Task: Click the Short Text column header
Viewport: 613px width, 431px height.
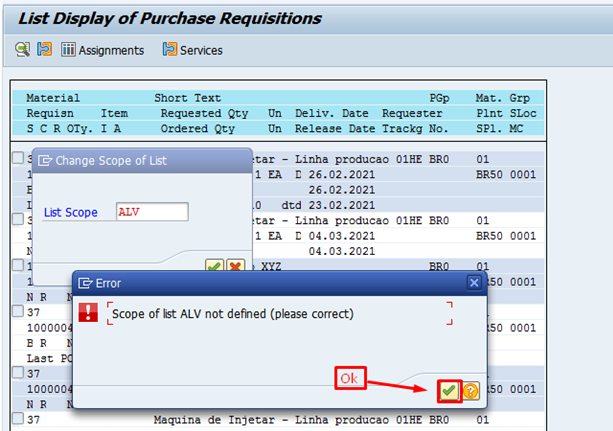Action: (187, 98)
